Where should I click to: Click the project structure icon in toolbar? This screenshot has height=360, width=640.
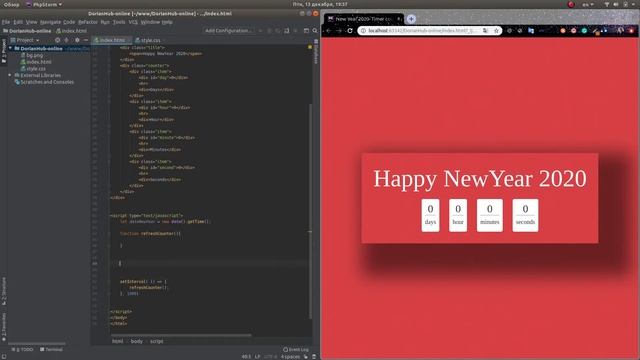tap(306, 31)
